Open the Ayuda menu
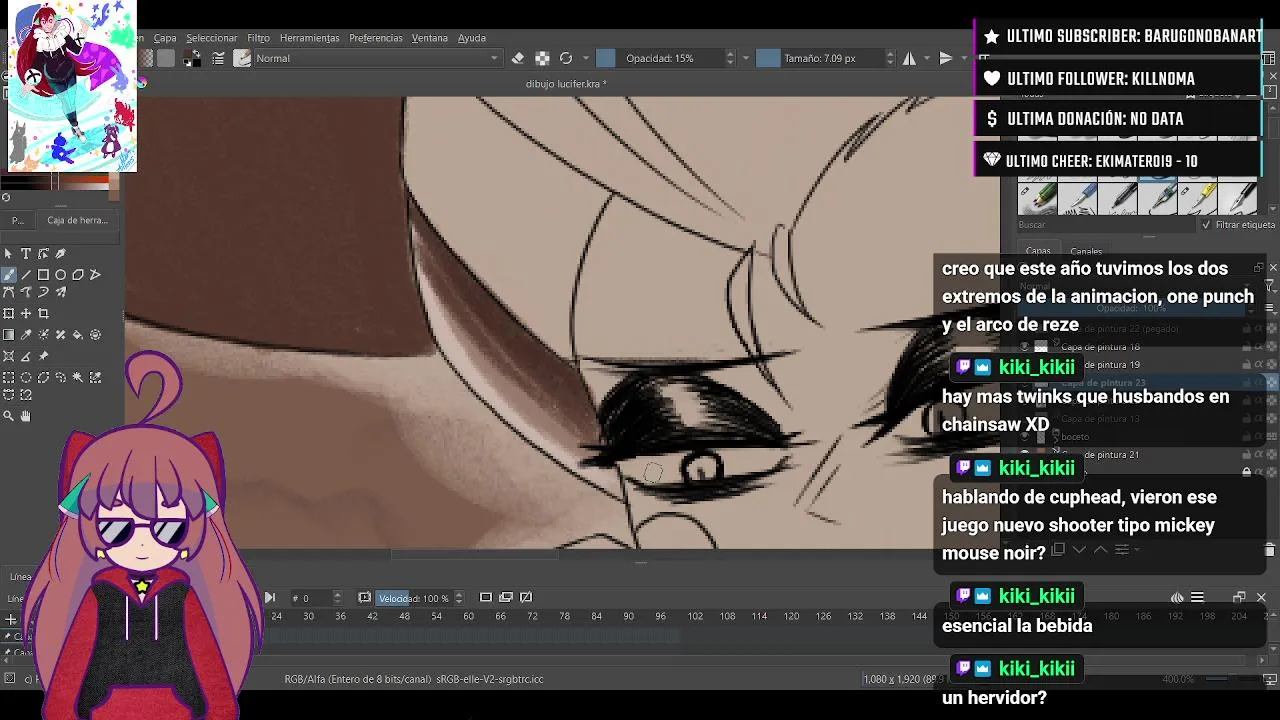The height and width of the screenshot is (720, 1280). point(472,38)
